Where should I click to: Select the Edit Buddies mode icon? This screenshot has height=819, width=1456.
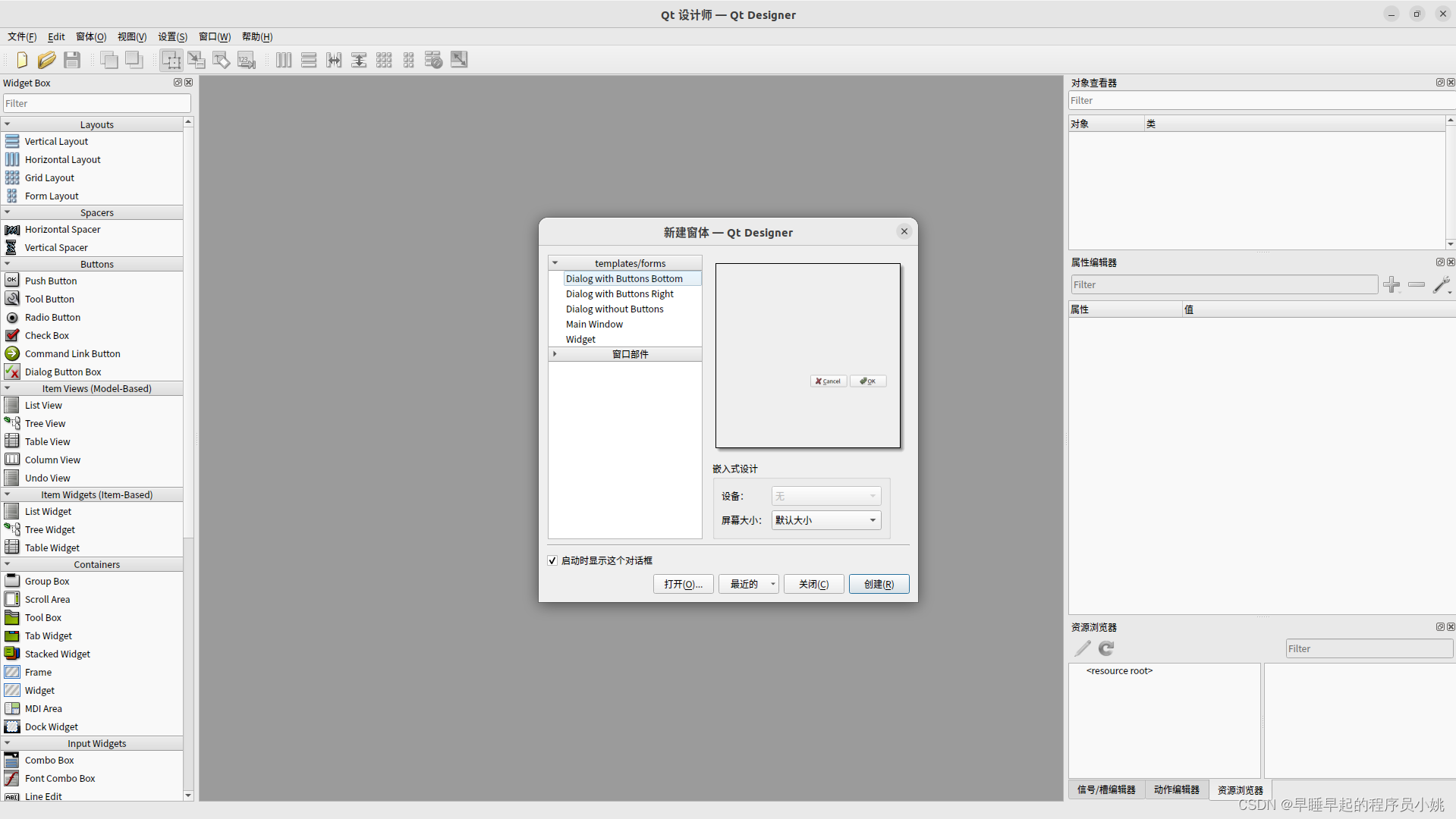coord(222,60)
